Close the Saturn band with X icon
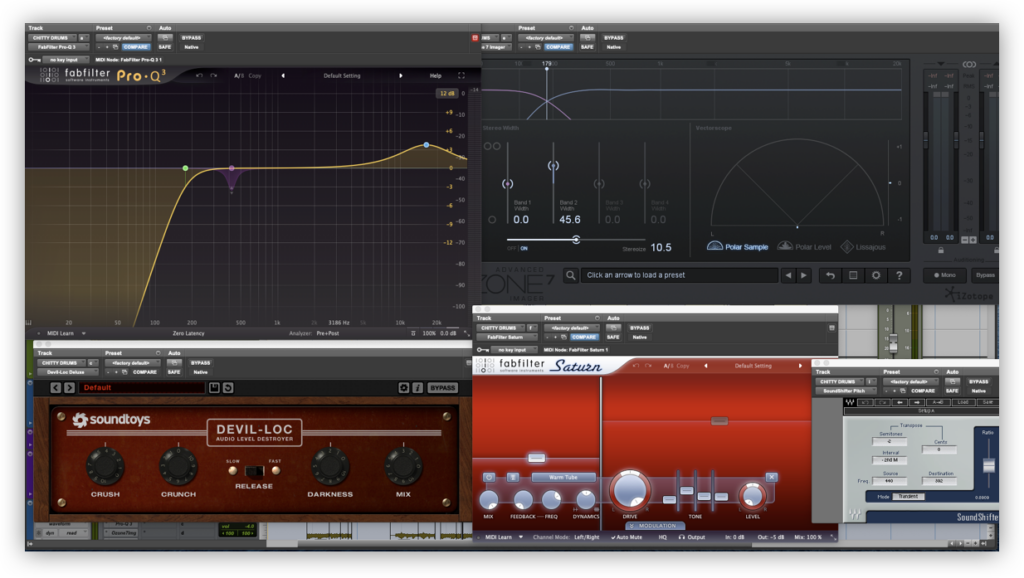Screen dimensions: 1024x578 point(771,477)
